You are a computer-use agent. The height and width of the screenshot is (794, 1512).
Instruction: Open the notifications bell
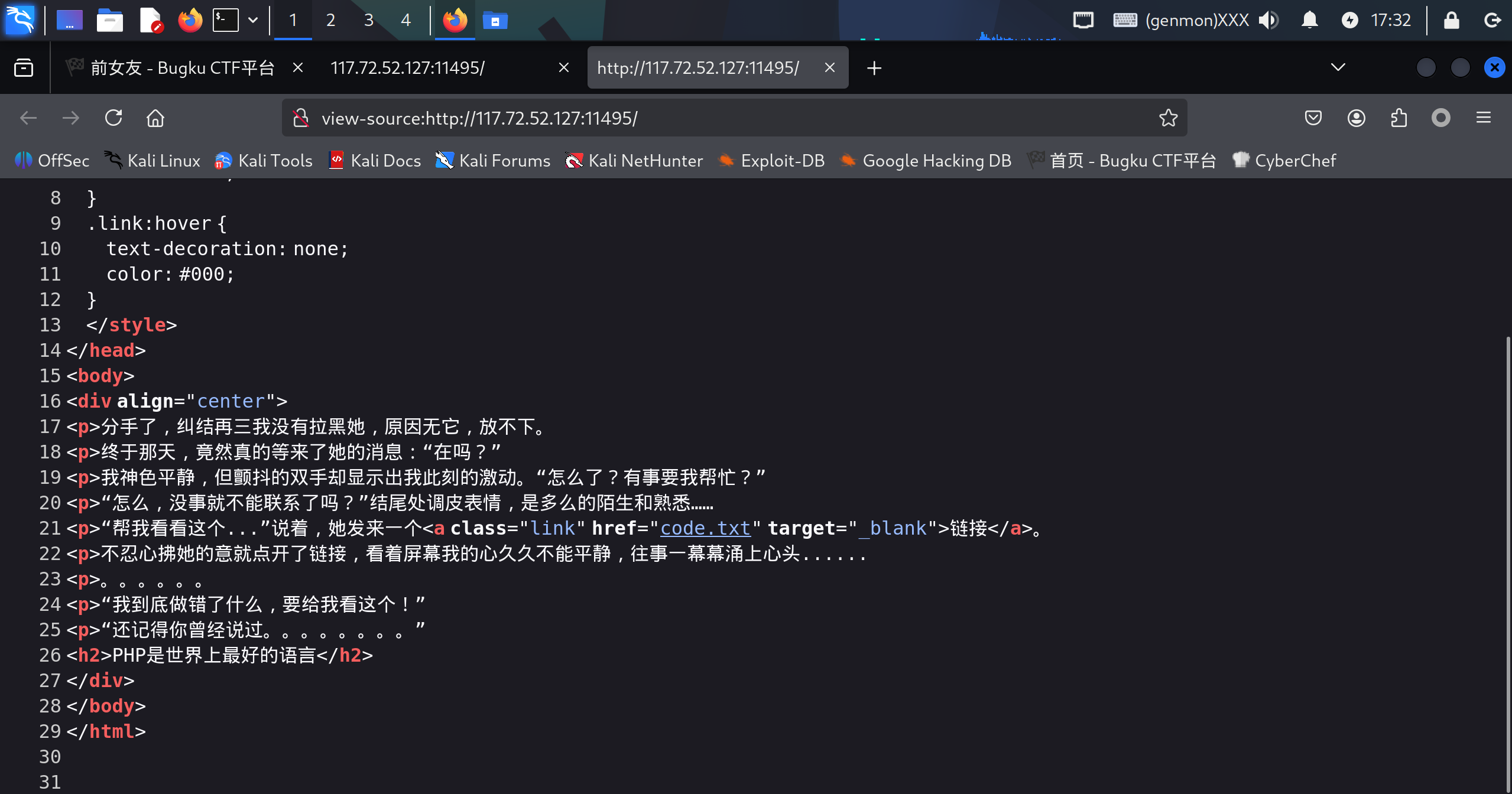tap(1310, 20)
